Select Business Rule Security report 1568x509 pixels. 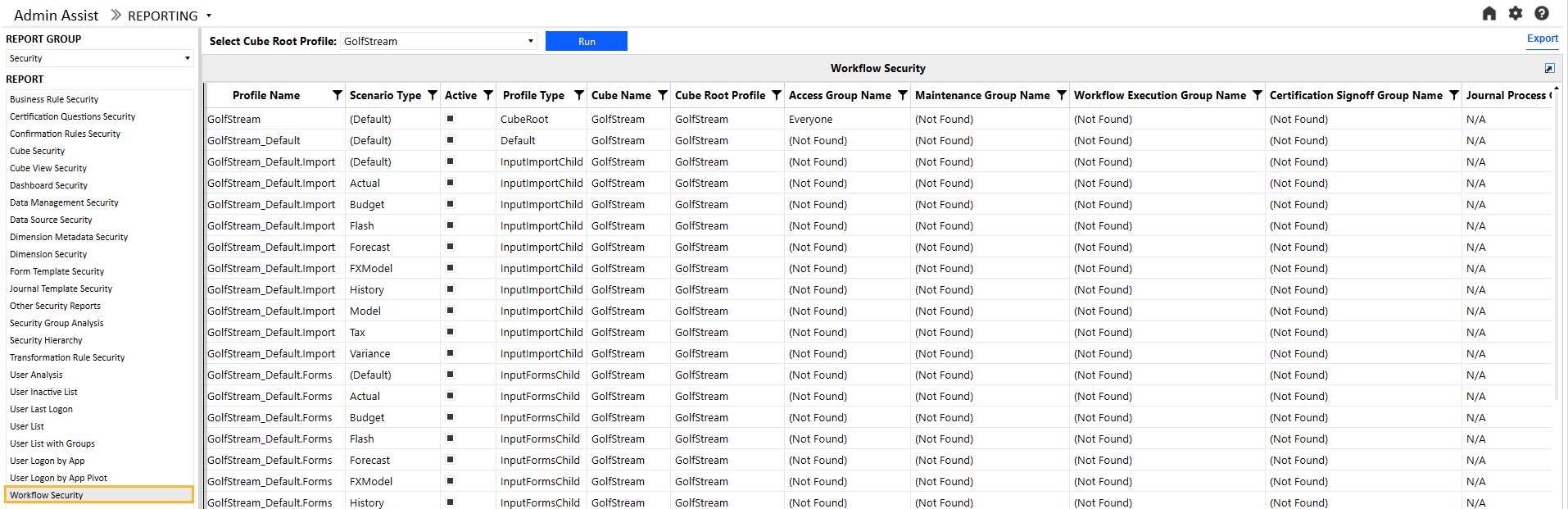(x=54, y=99)
